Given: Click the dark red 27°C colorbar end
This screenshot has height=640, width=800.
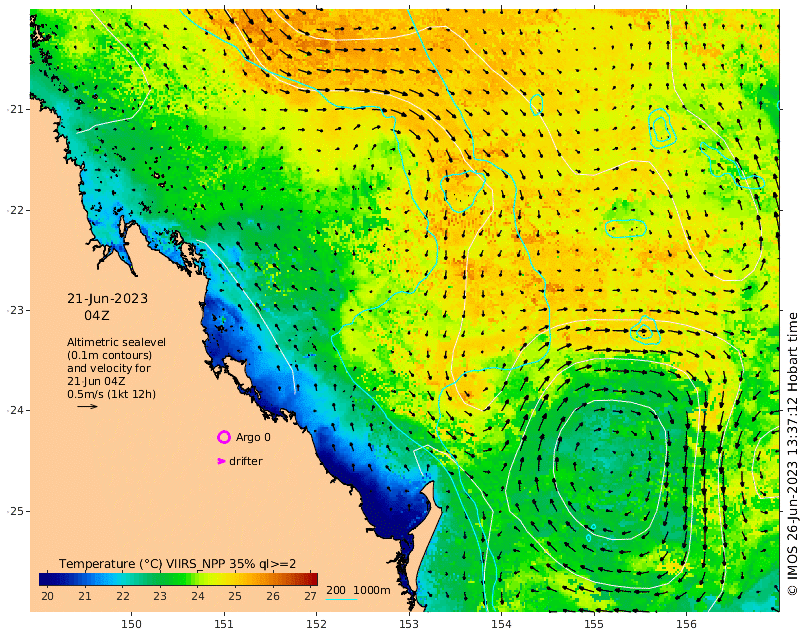Looking at the screenshot, I should (313, 579).
